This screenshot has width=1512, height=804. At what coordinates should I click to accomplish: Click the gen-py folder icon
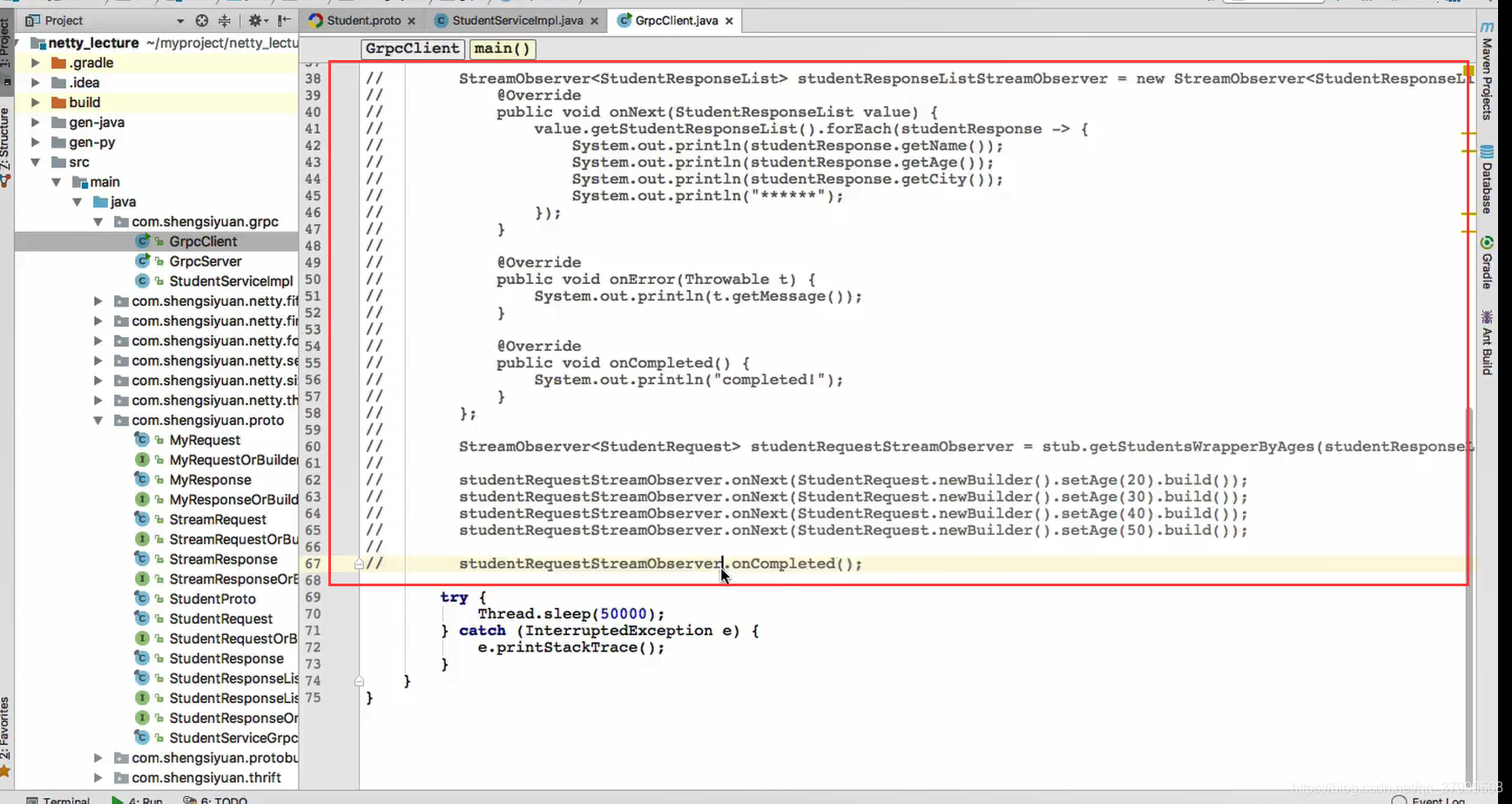58,142
